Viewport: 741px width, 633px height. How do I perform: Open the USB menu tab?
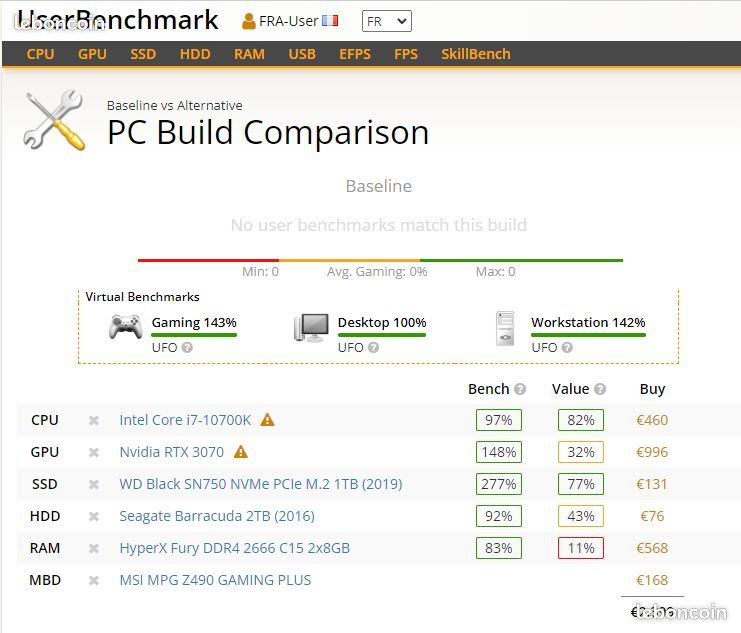(x=302, y=54)
